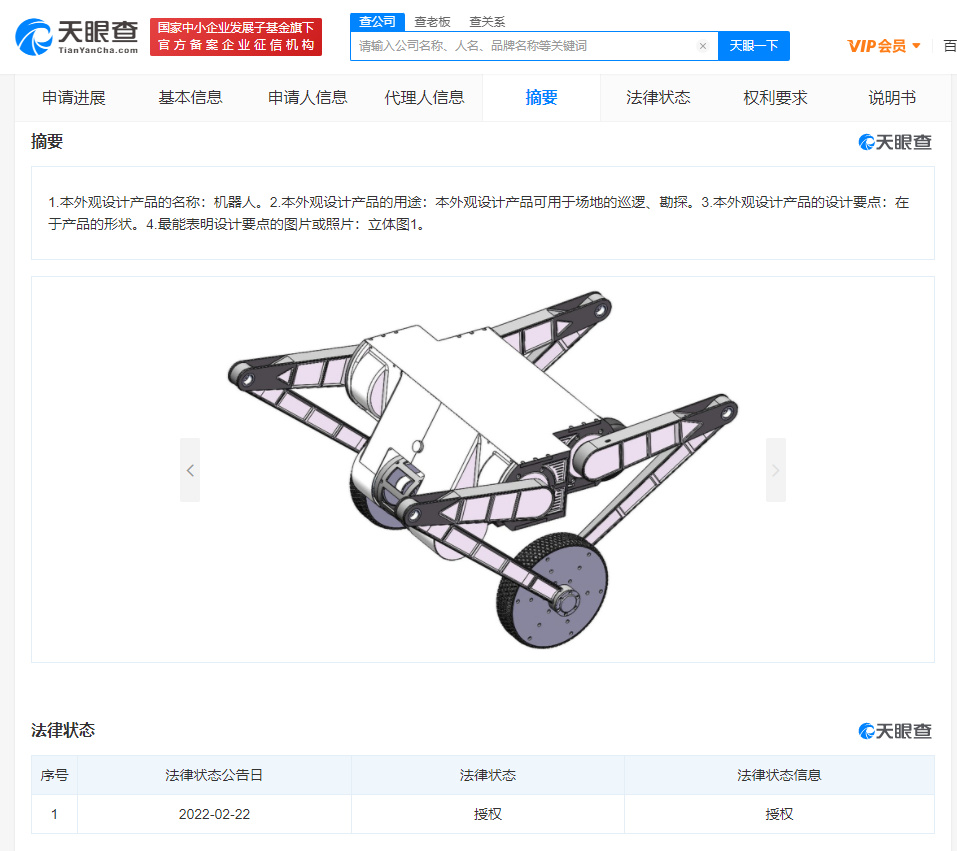Focus the company name search field
The width and height of the screenshot is (957, 851).
tap(525, 46)
